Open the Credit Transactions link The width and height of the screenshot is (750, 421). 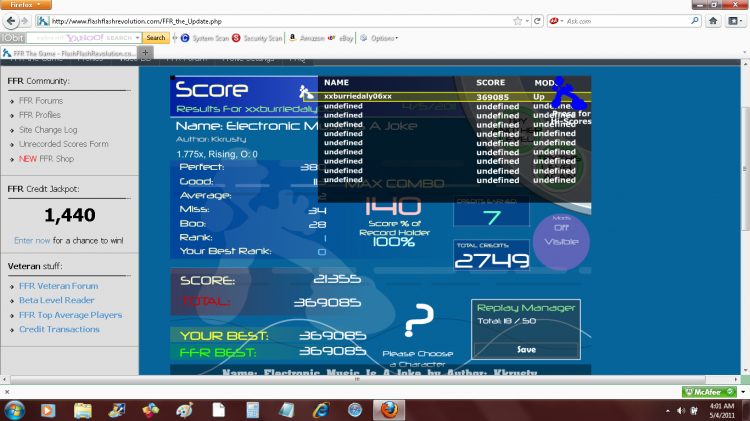[x=59, y=330]
